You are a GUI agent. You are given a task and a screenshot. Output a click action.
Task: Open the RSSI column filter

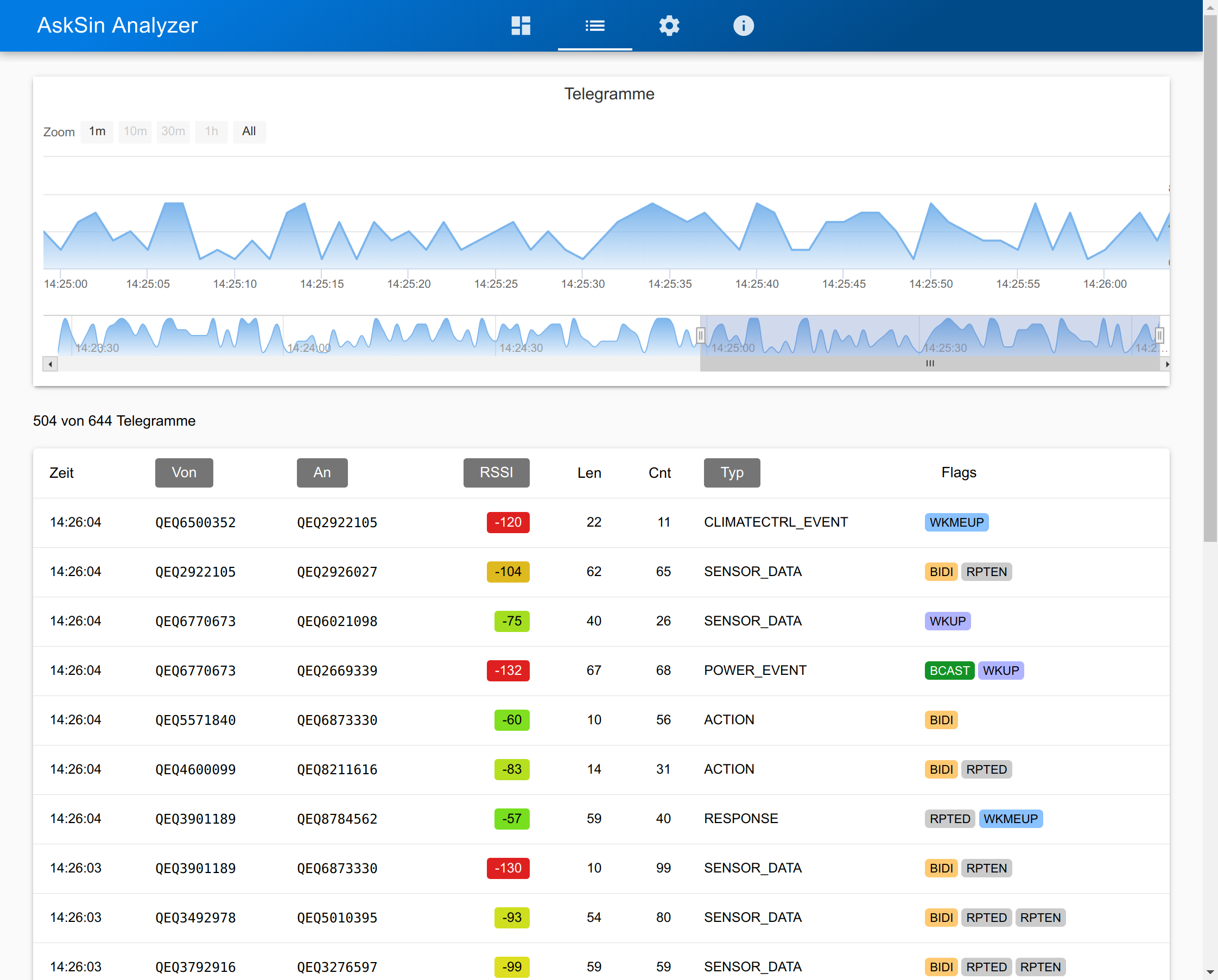click(497, 472)
